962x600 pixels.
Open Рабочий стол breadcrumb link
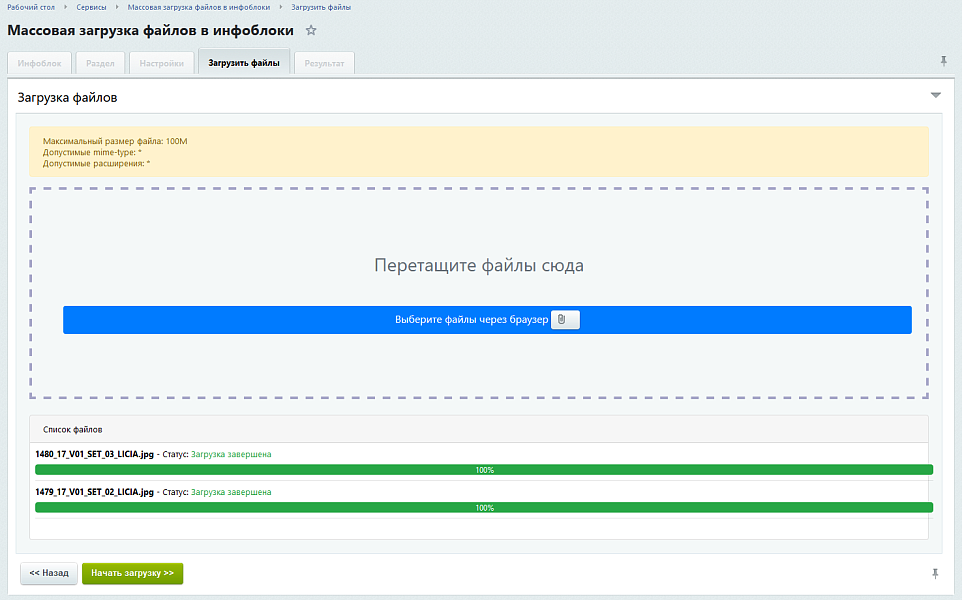[31, 7]
